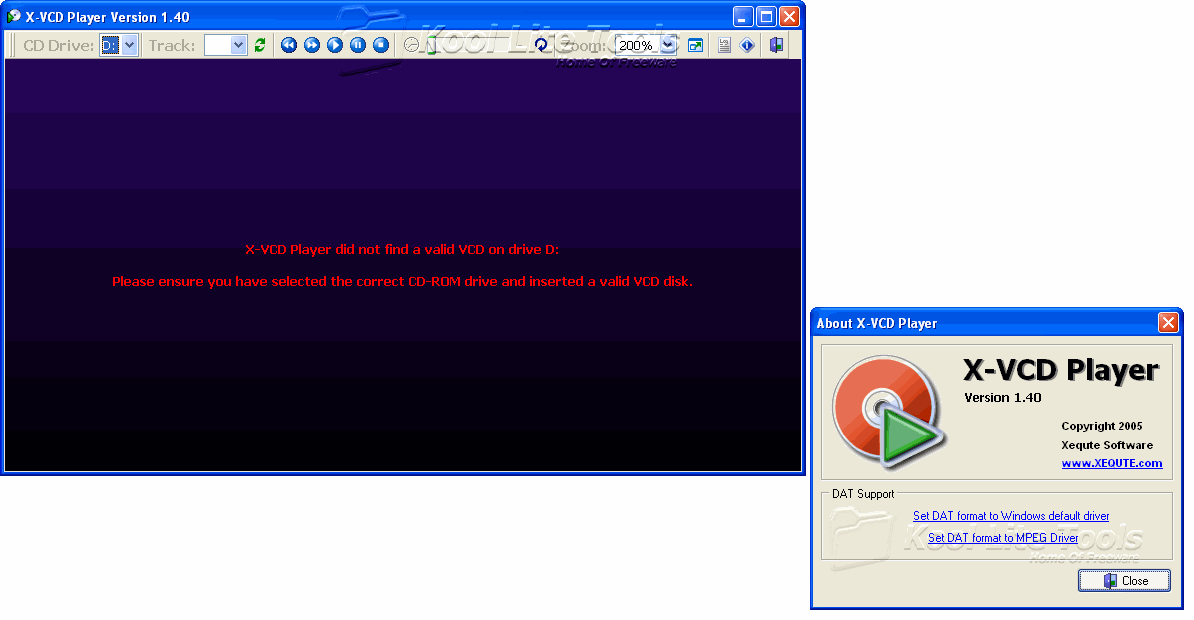
Task: Click the 'Copyright 2005' text
Action: tap(1102, 426)
